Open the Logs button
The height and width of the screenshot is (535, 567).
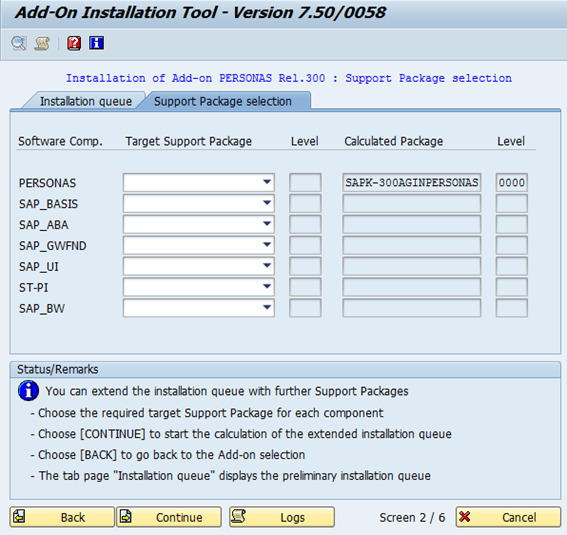(282, 517)
